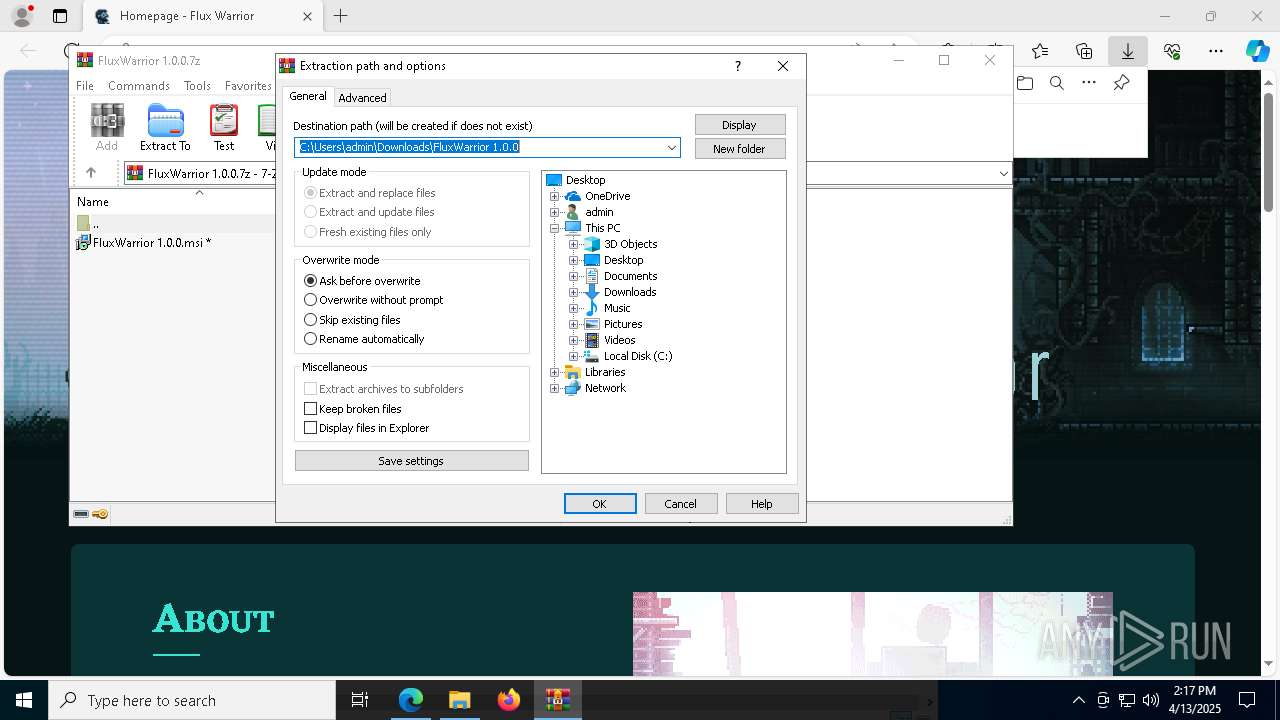Screen dimensions: 1280x720
Task: Click the Edge profile avatar icon
Action: click(x=22, y=16)
